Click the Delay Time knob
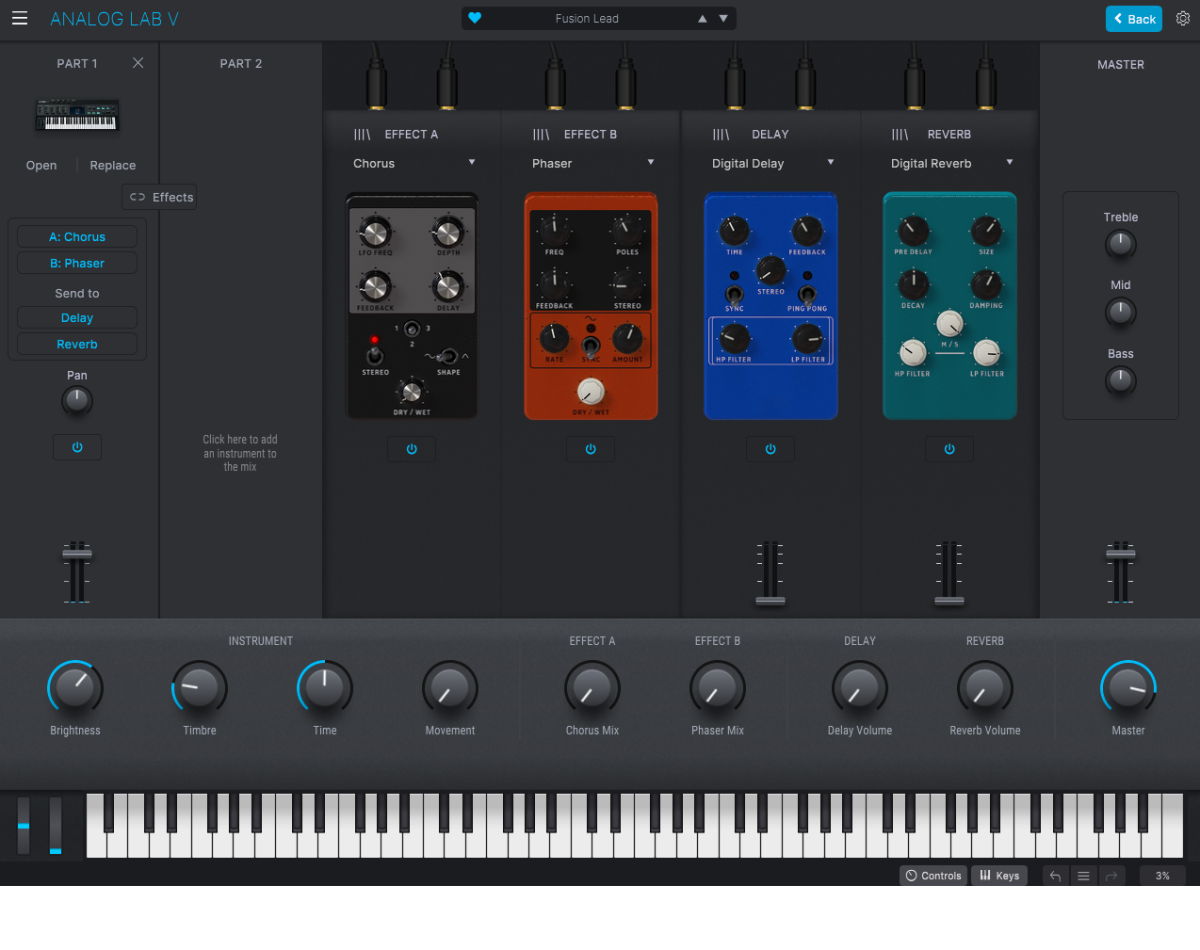The height and width of the screenshot is (950, 1200). (x=734, y=231)
